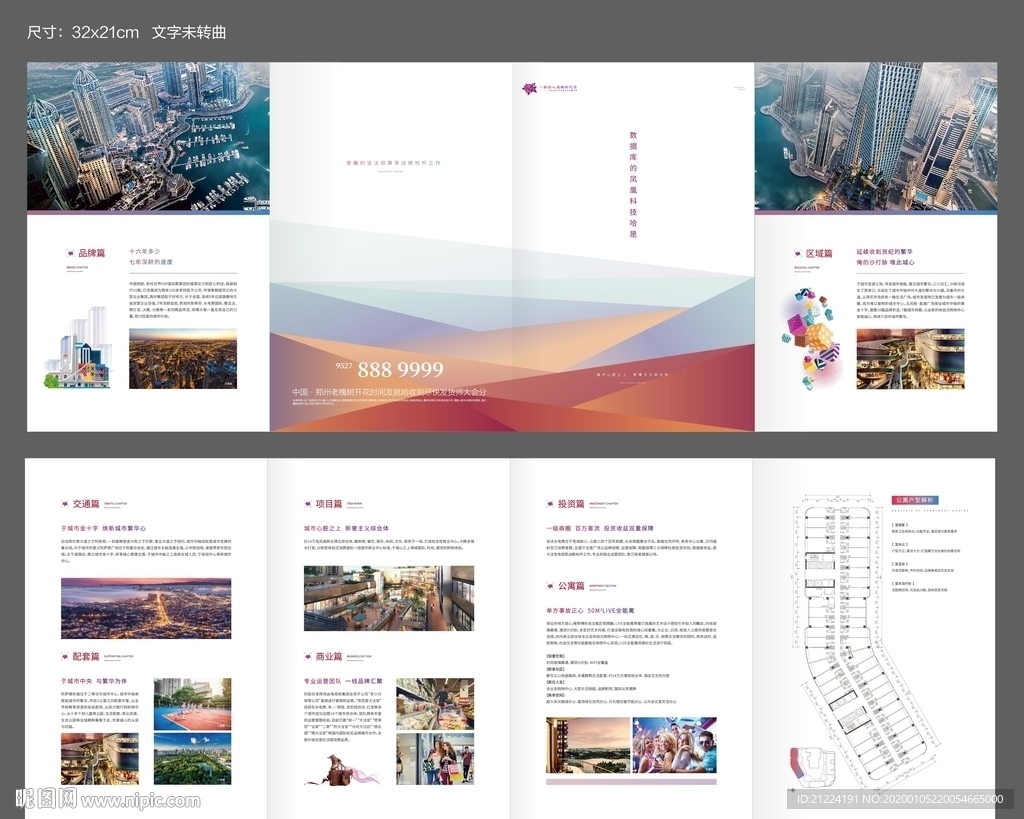Screen dimensions: 1024x819
Task: Click the 俺的沙打脉 唯此城心 subtitle
Action: (886, 262)
